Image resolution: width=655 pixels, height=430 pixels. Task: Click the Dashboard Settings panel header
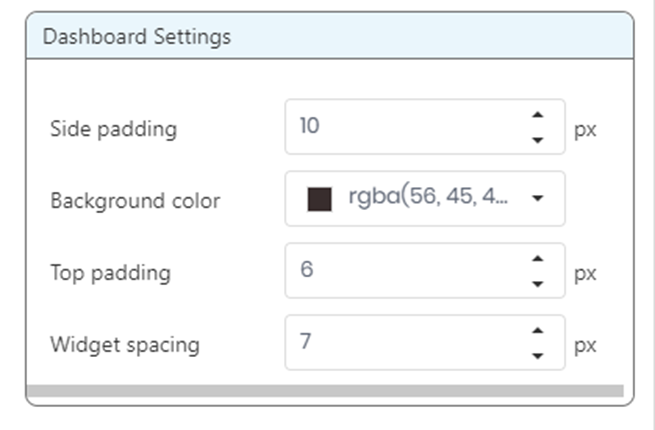330,37
